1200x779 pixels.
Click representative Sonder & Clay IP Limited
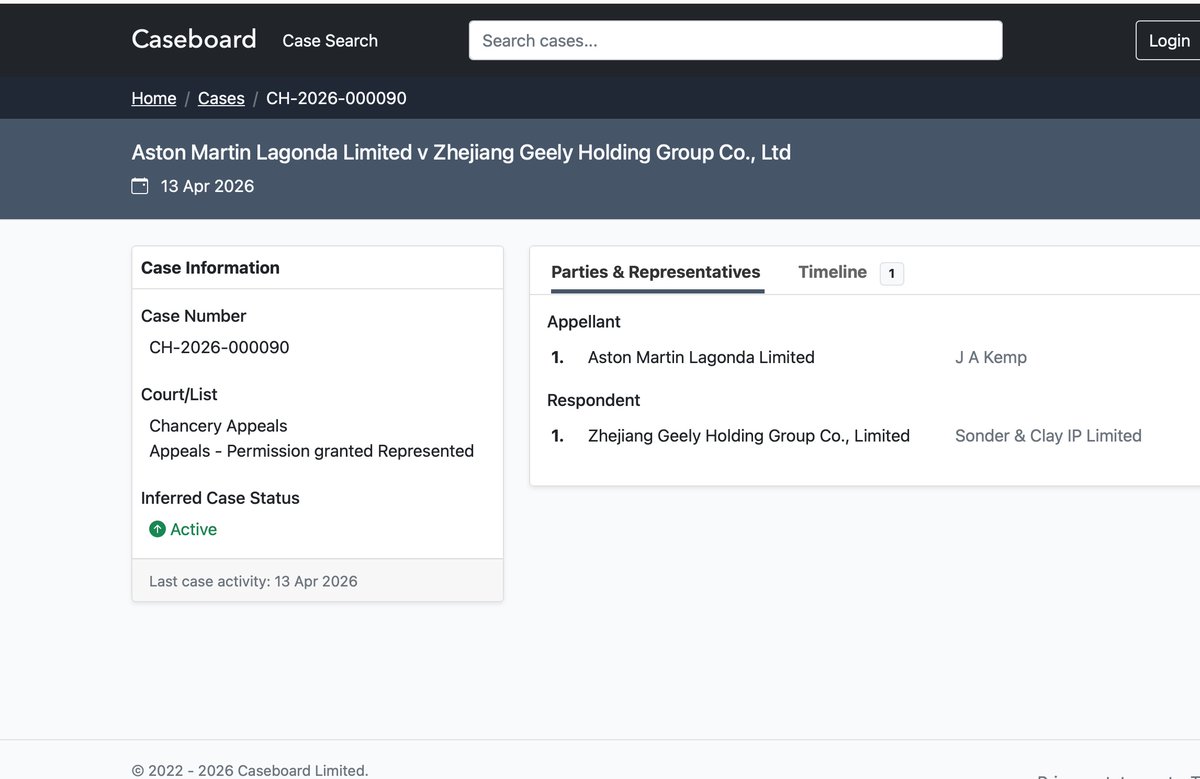tap(1048, 435)
